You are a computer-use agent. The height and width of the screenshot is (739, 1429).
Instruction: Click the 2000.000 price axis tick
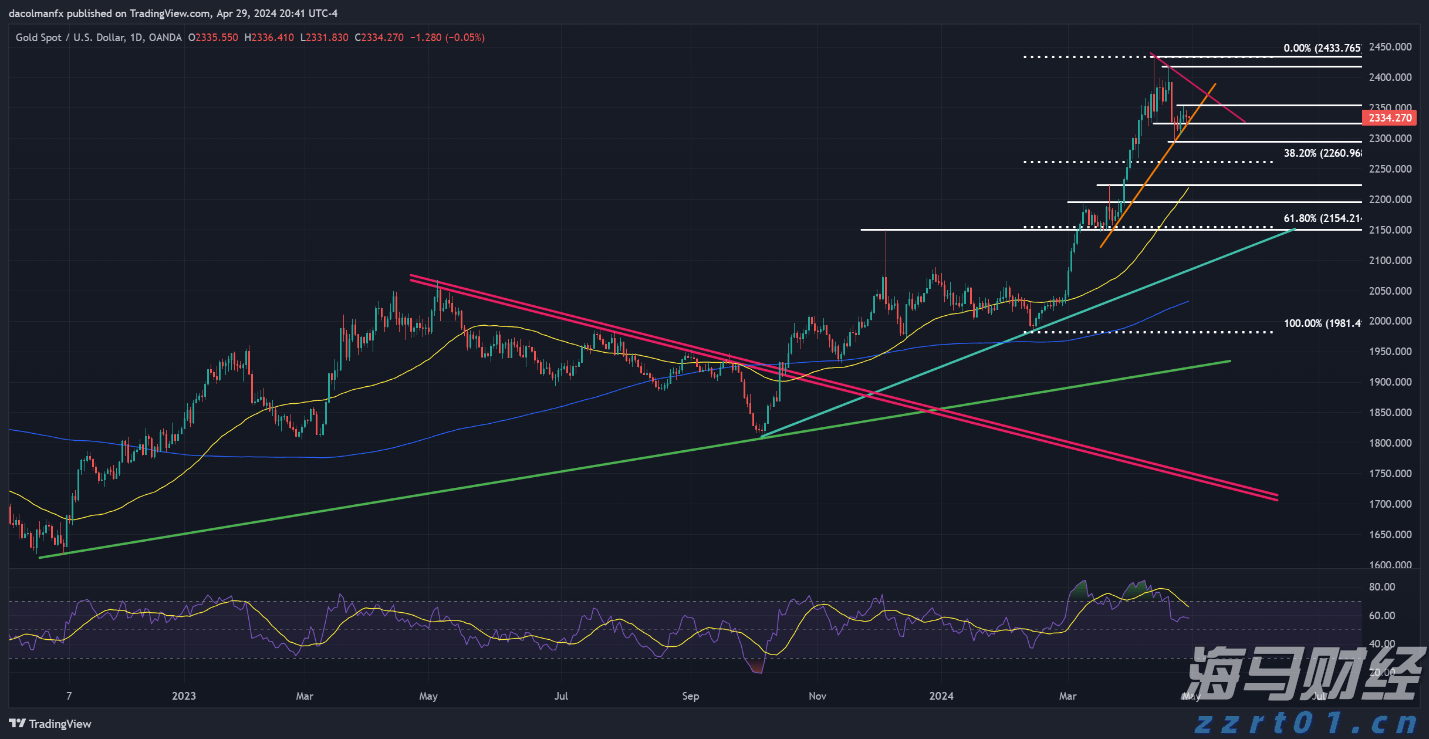pyautogui.click(x=1389, y=321)
